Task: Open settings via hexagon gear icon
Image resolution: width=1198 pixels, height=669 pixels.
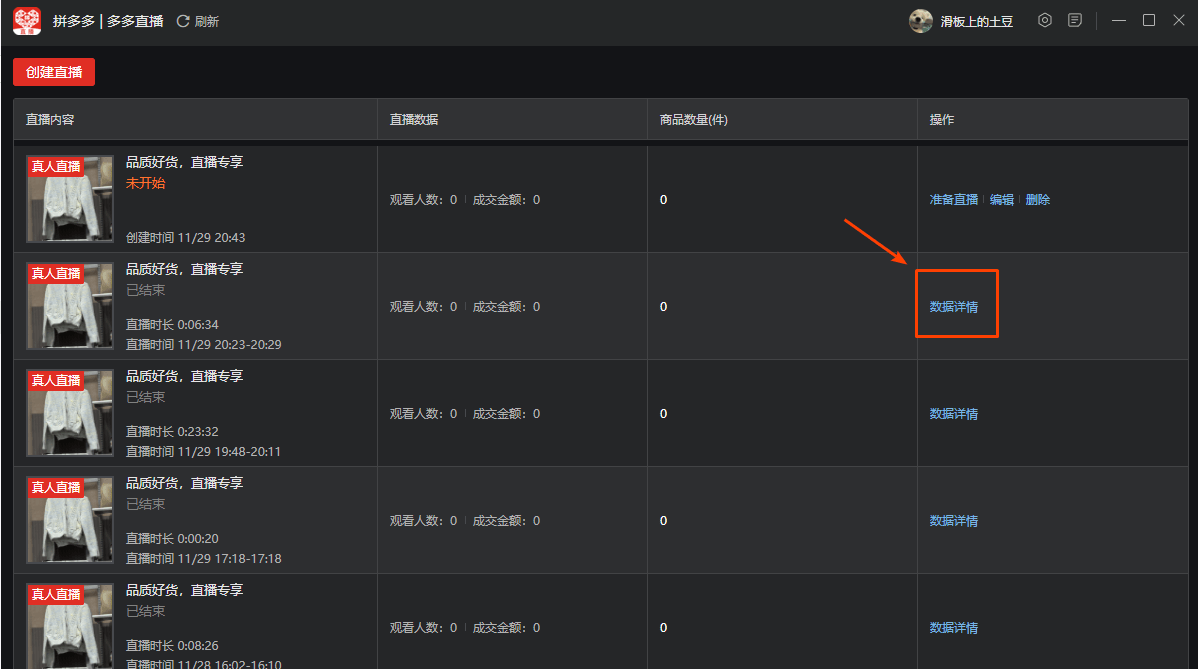Action: (x=1045, y=20)
